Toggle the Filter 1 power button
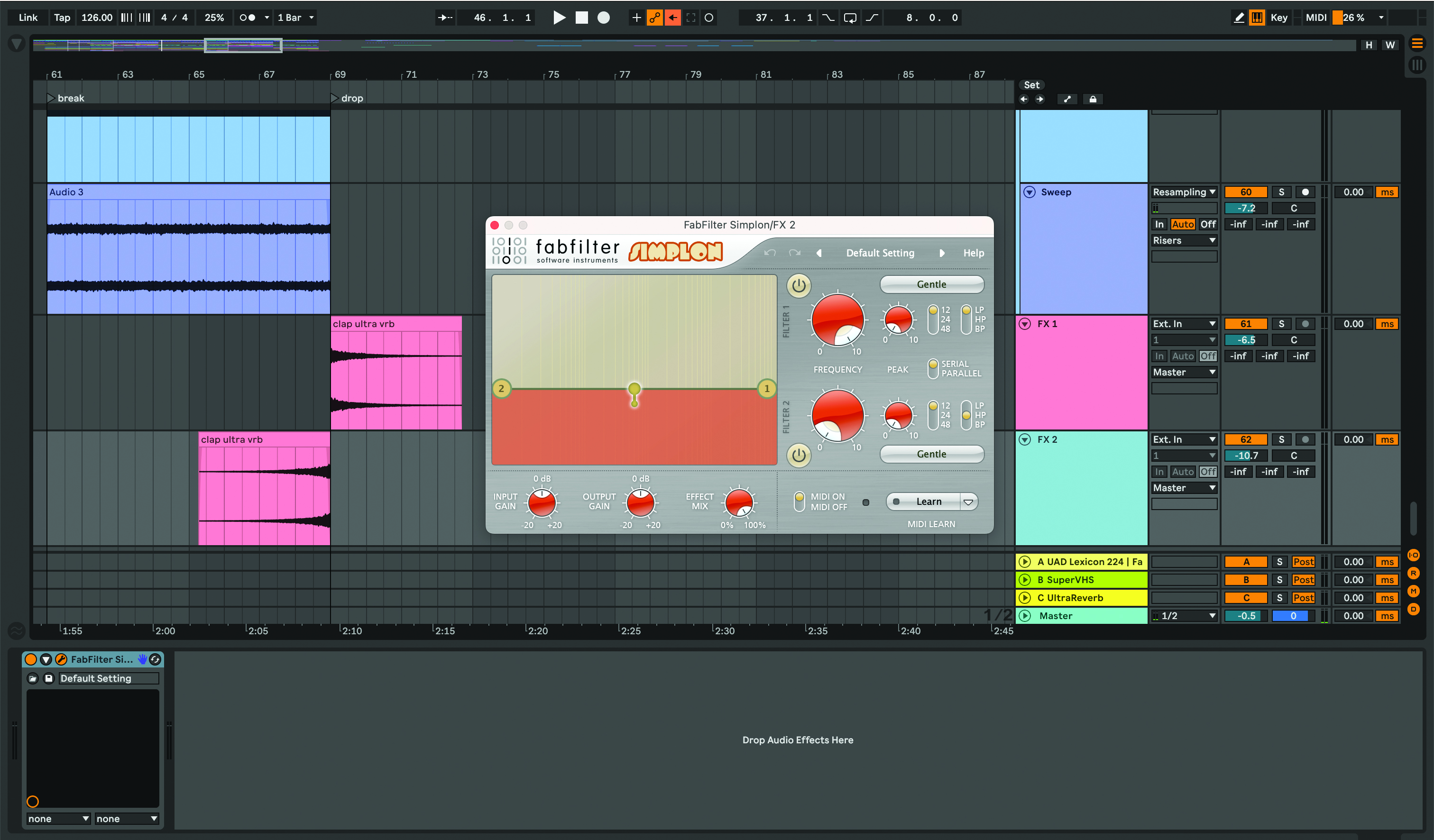 tap(799, 285)
